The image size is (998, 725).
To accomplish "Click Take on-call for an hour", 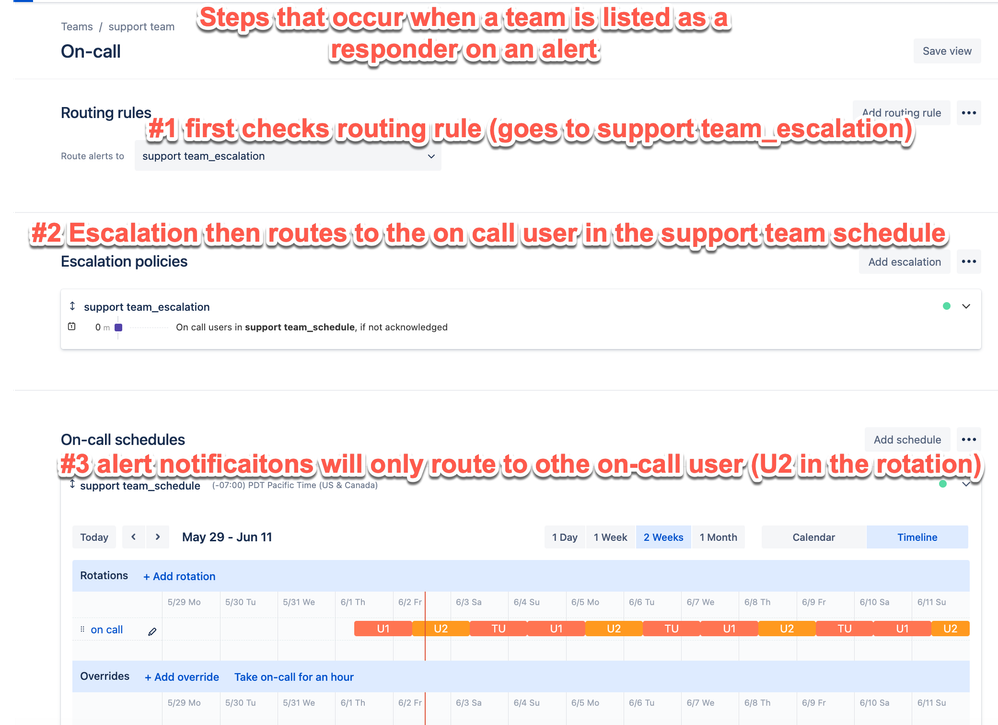I will tap(294, 677).
